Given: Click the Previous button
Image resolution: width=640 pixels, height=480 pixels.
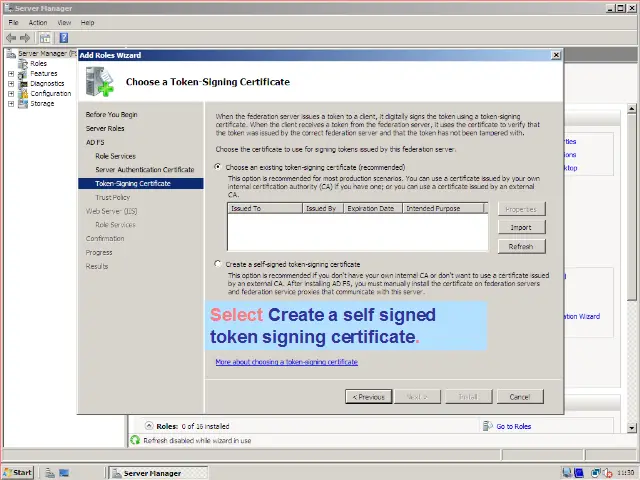Looking at the screenshot, I should tap(369, 397).
